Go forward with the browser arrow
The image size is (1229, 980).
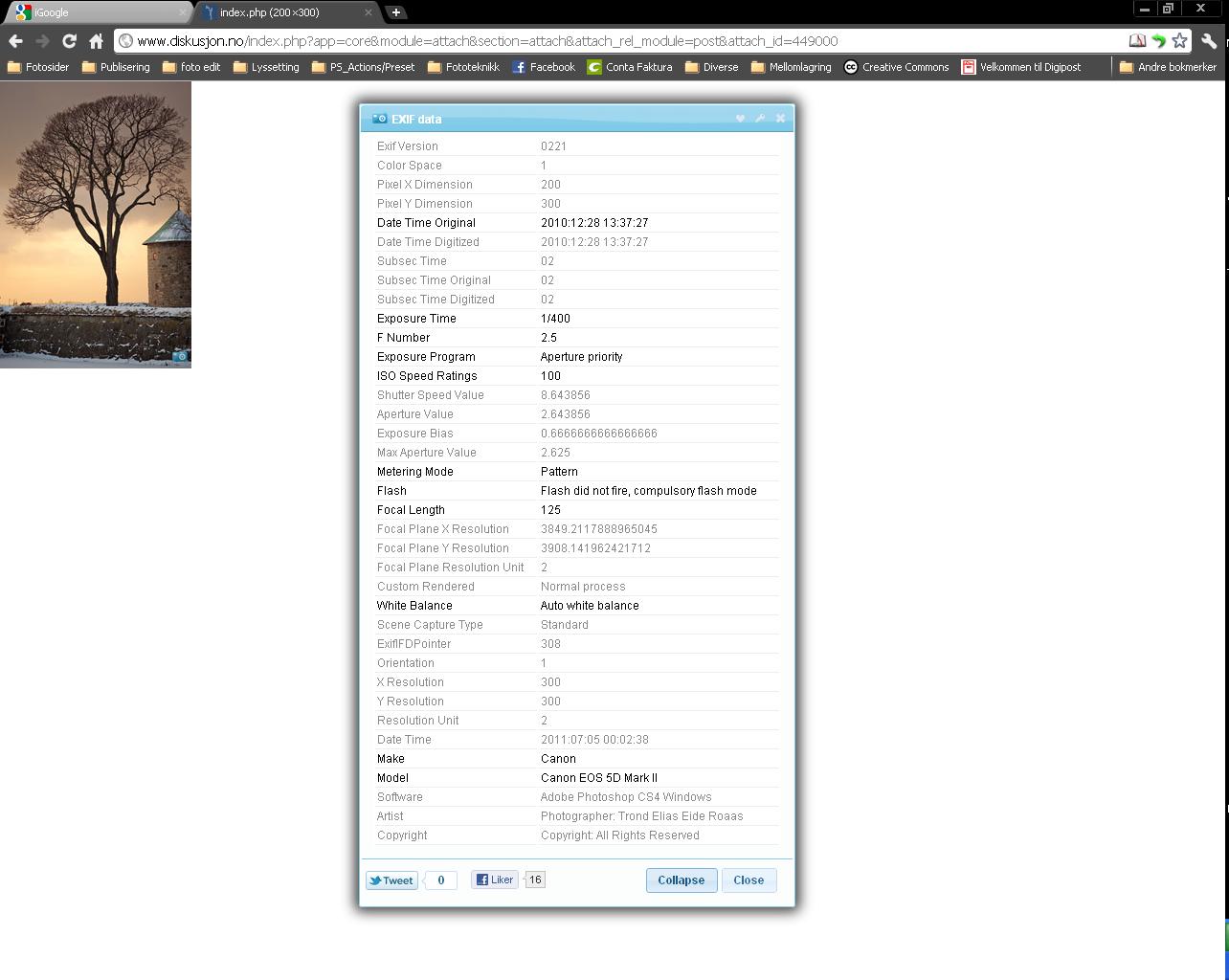click(42, 41)
